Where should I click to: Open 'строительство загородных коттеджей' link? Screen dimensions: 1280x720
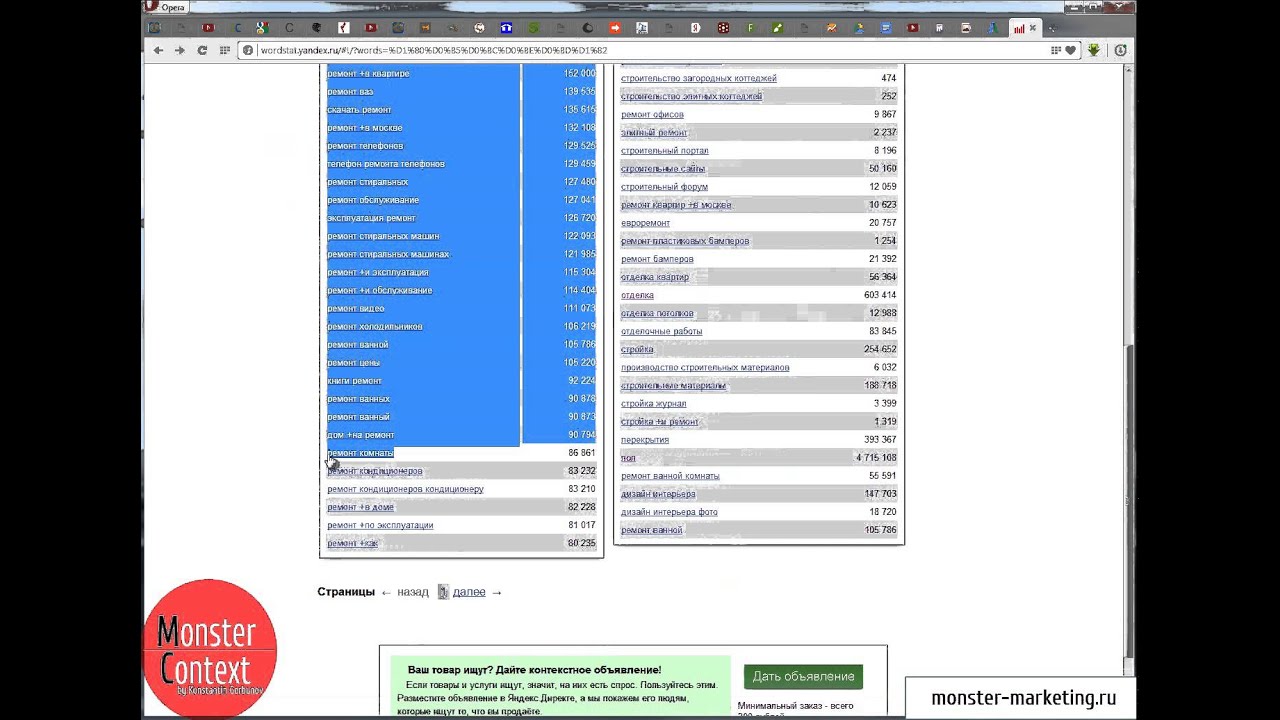coord(698,78)
